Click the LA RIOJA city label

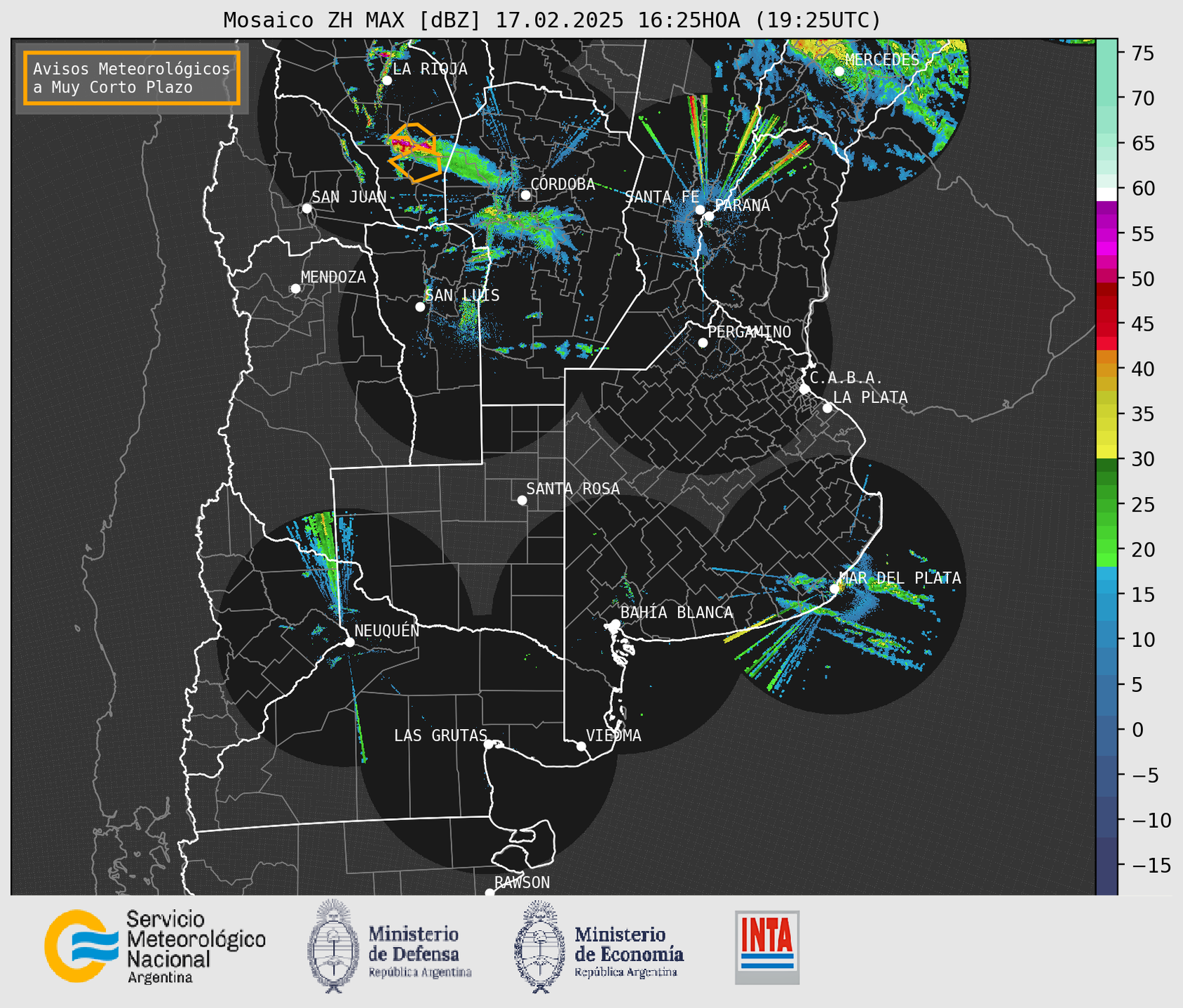pos(430,69)
